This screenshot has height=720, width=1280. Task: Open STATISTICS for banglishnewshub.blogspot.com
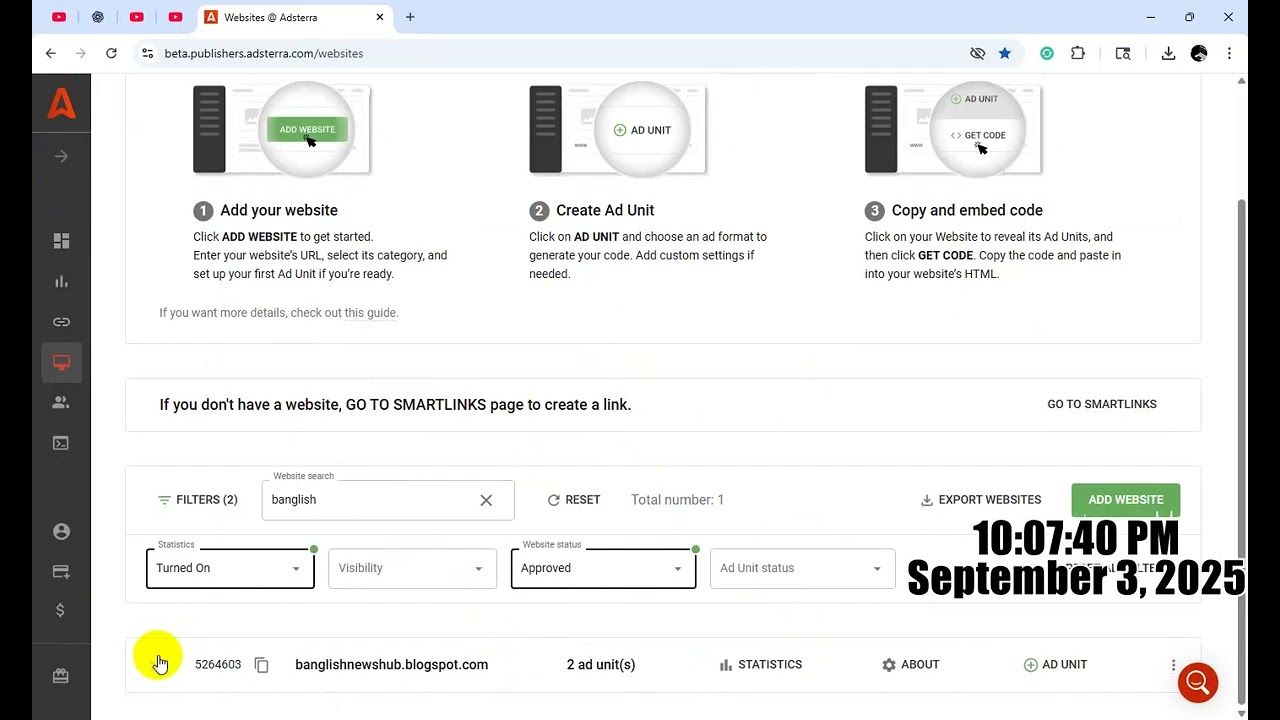[761, 665]
